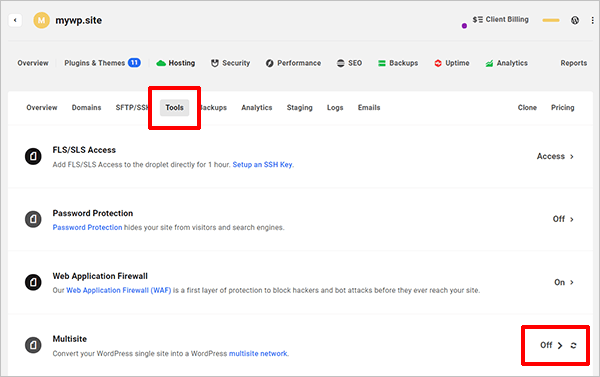Open the top Backups tab
600x377 pixels.
[x=398, y=63]
